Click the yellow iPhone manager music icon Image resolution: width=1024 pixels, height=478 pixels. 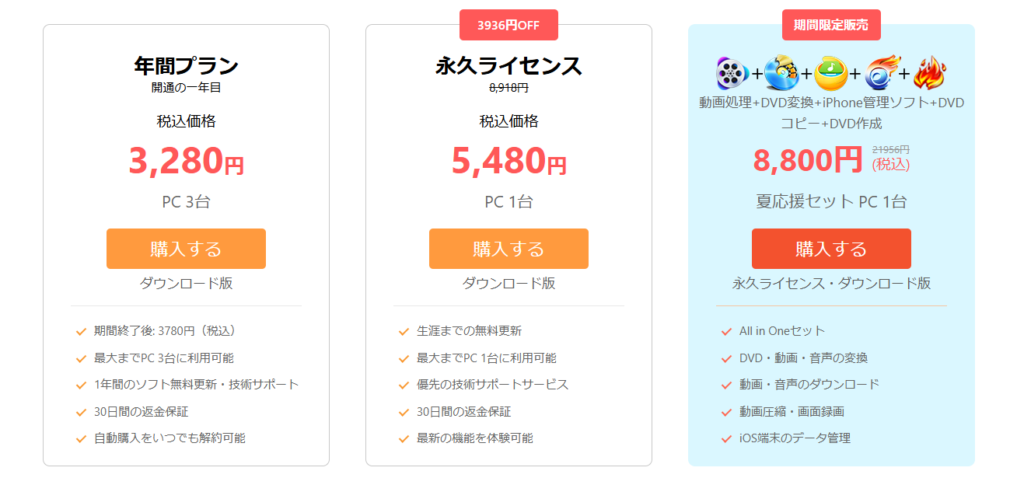click(831, 73)
